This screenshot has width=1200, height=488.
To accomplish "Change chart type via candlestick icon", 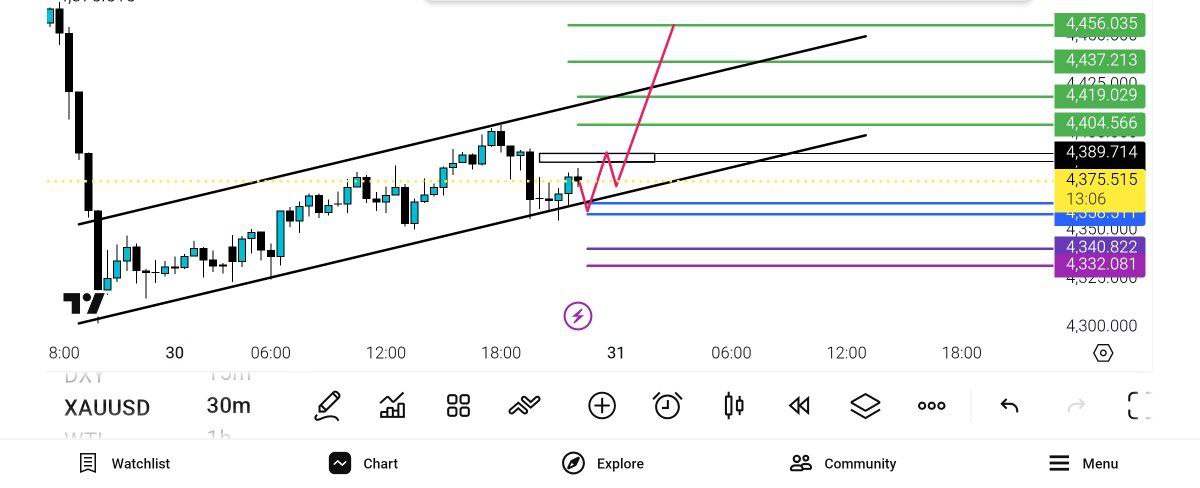I will (x=734, y=405).
